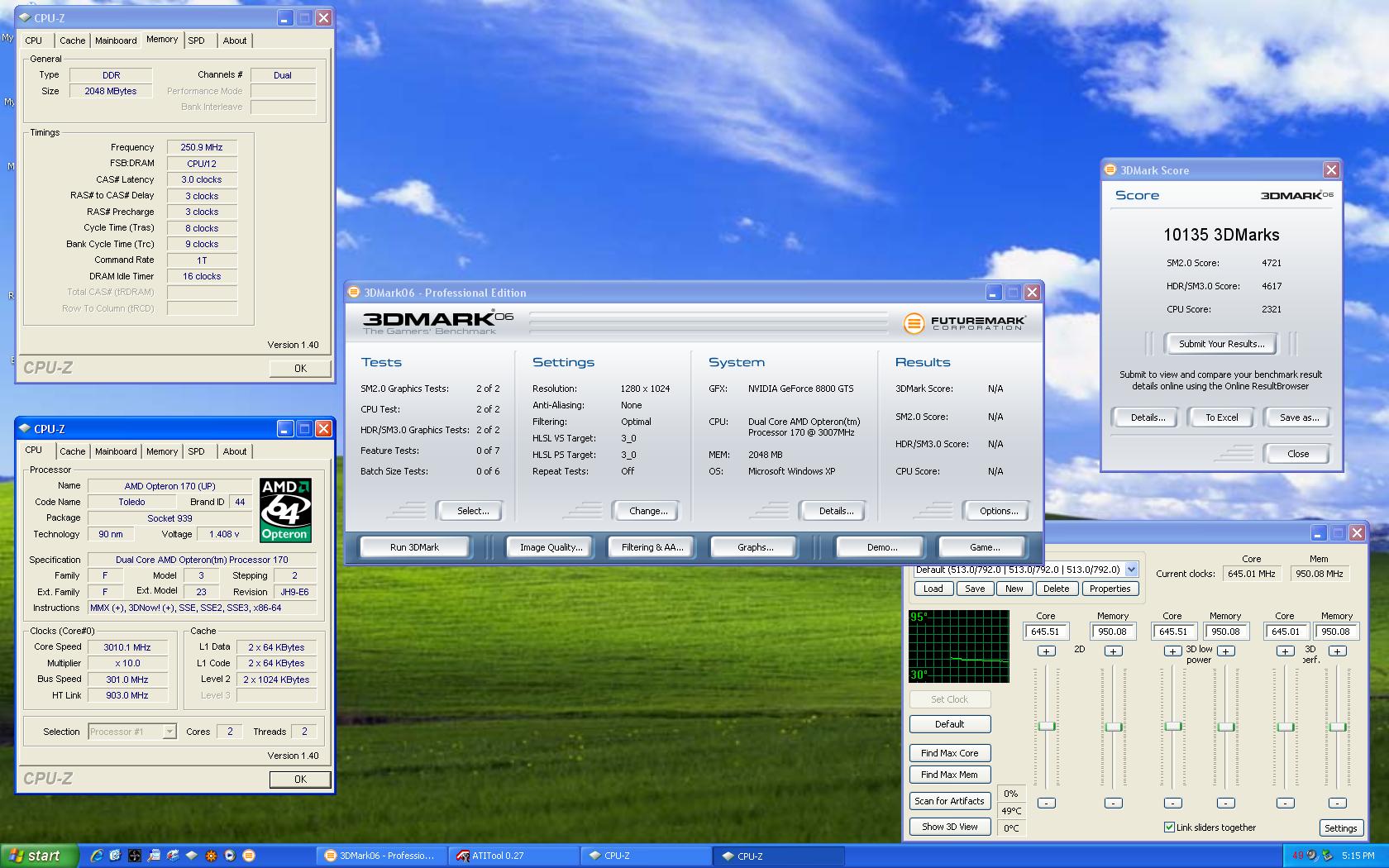Open Mainboard tab in Memory CPU-Z window
Viewport: 1389px width, 868px height.
pos(116,41)
